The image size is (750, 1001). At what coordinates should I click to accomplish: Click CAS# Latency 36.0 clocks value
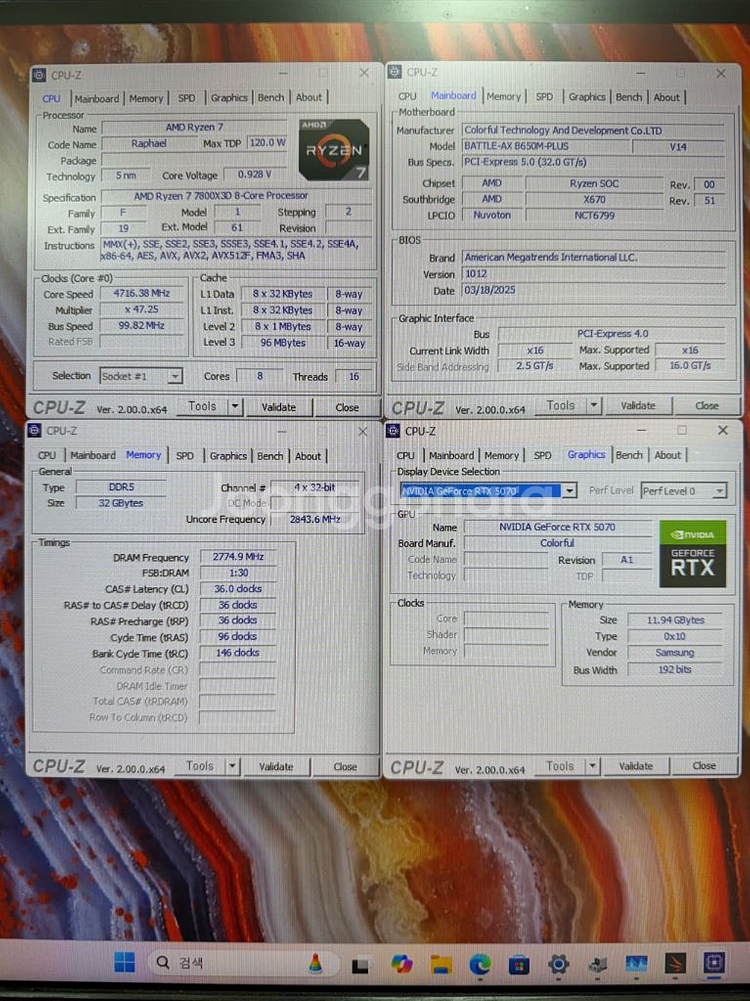coord(238,589)
